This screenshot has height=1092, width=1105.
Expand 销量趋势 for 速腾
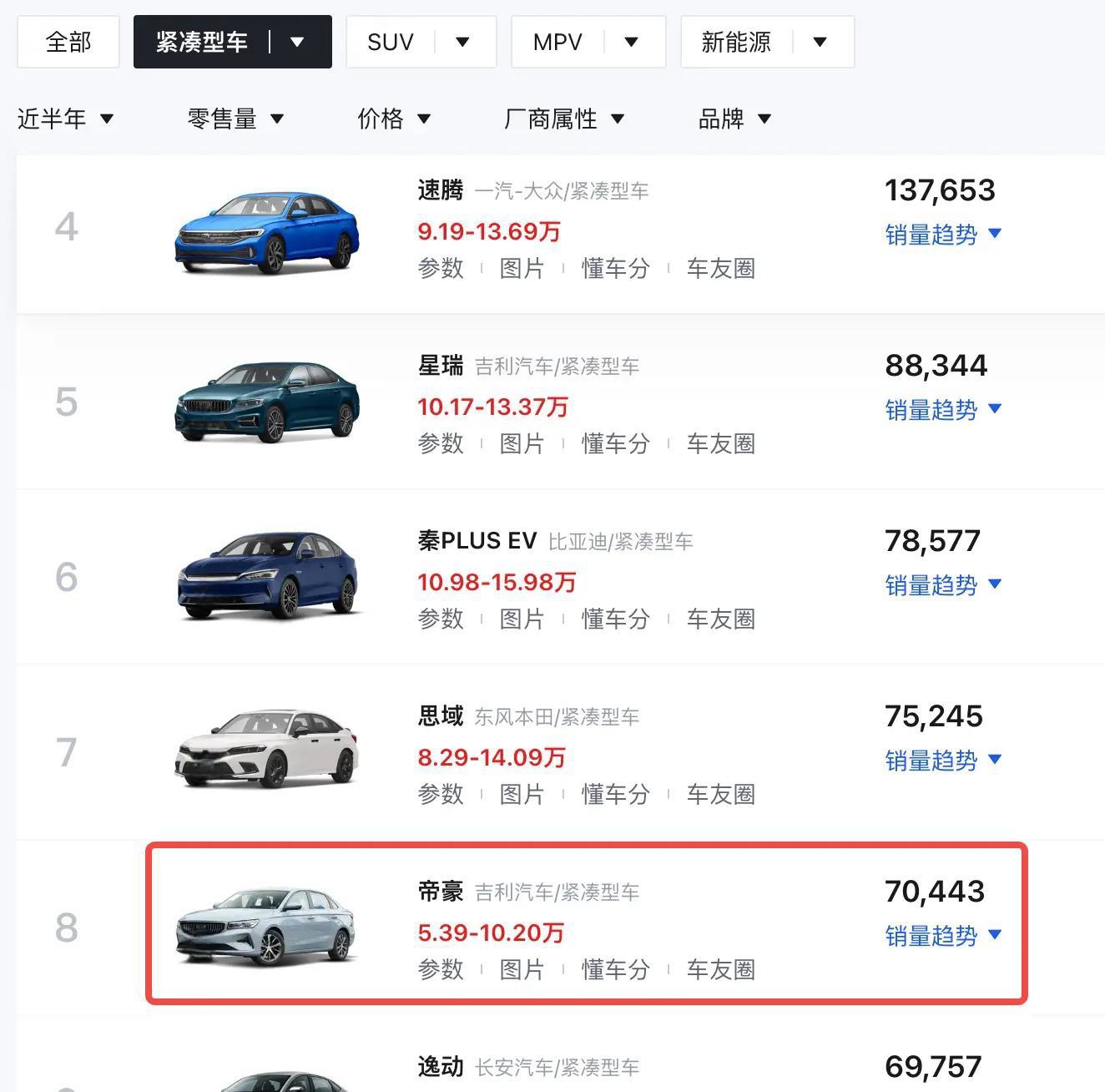(x=943, y=235)
